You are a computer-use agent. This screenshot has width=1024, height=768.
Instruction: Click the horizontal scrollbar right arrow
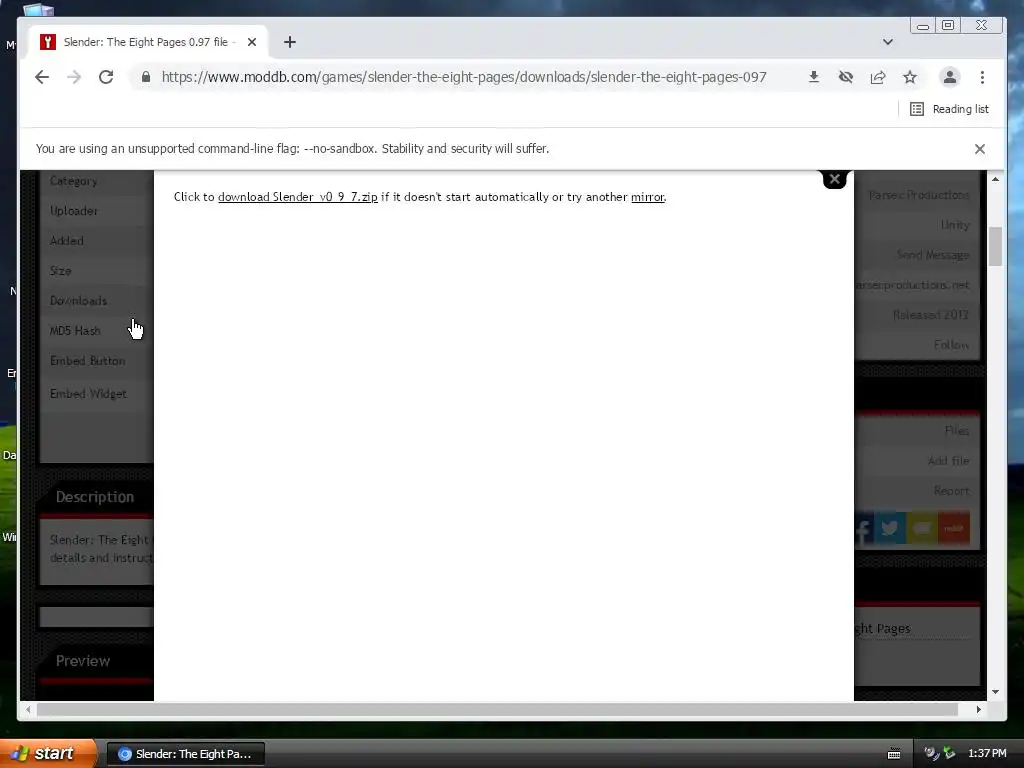point(978,709)
